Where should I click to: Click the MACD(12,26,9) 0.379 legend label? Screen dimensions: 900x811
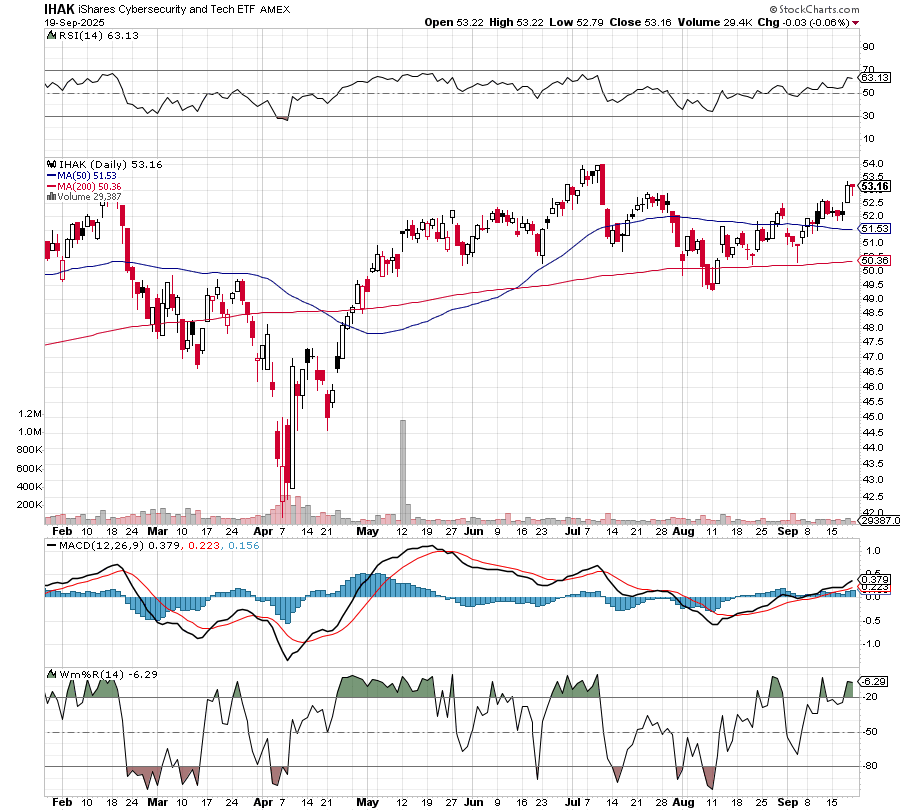pos(113,546)
